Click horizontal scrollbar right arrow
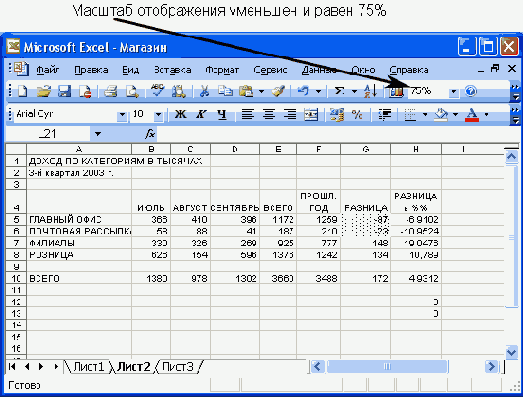This screenshot has height=397, width=523. click(x=491, y=367)
